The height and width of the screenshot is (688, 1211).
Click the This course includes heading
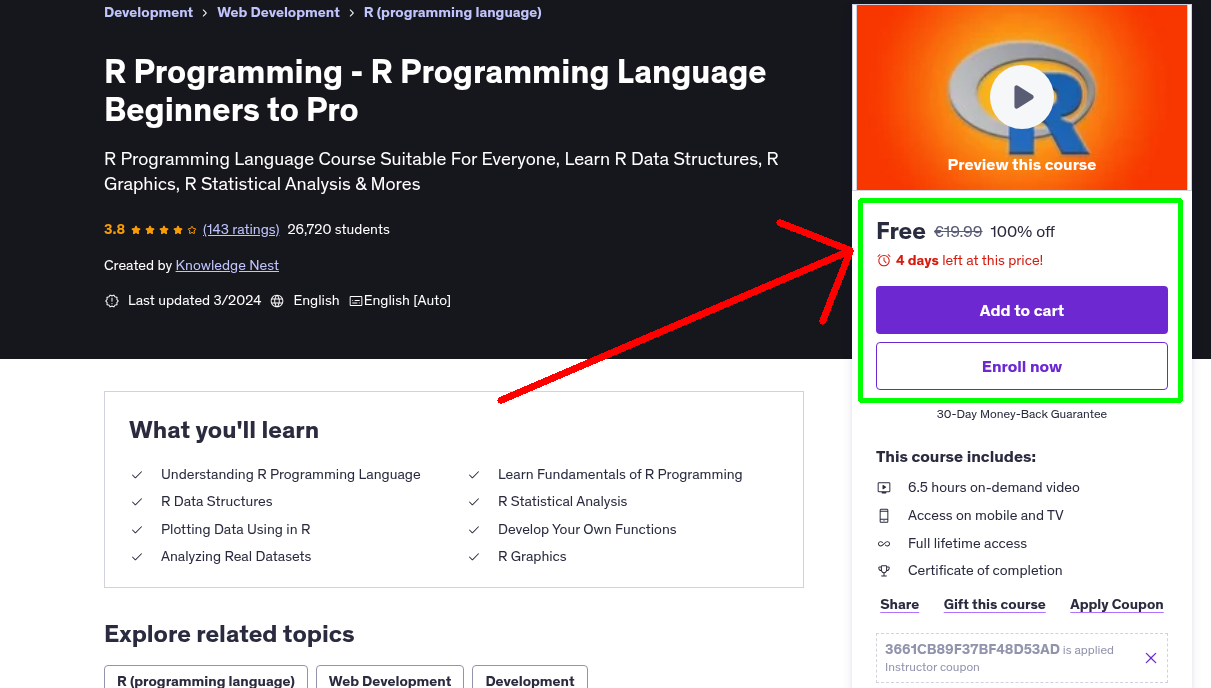[x=956, y=457]
